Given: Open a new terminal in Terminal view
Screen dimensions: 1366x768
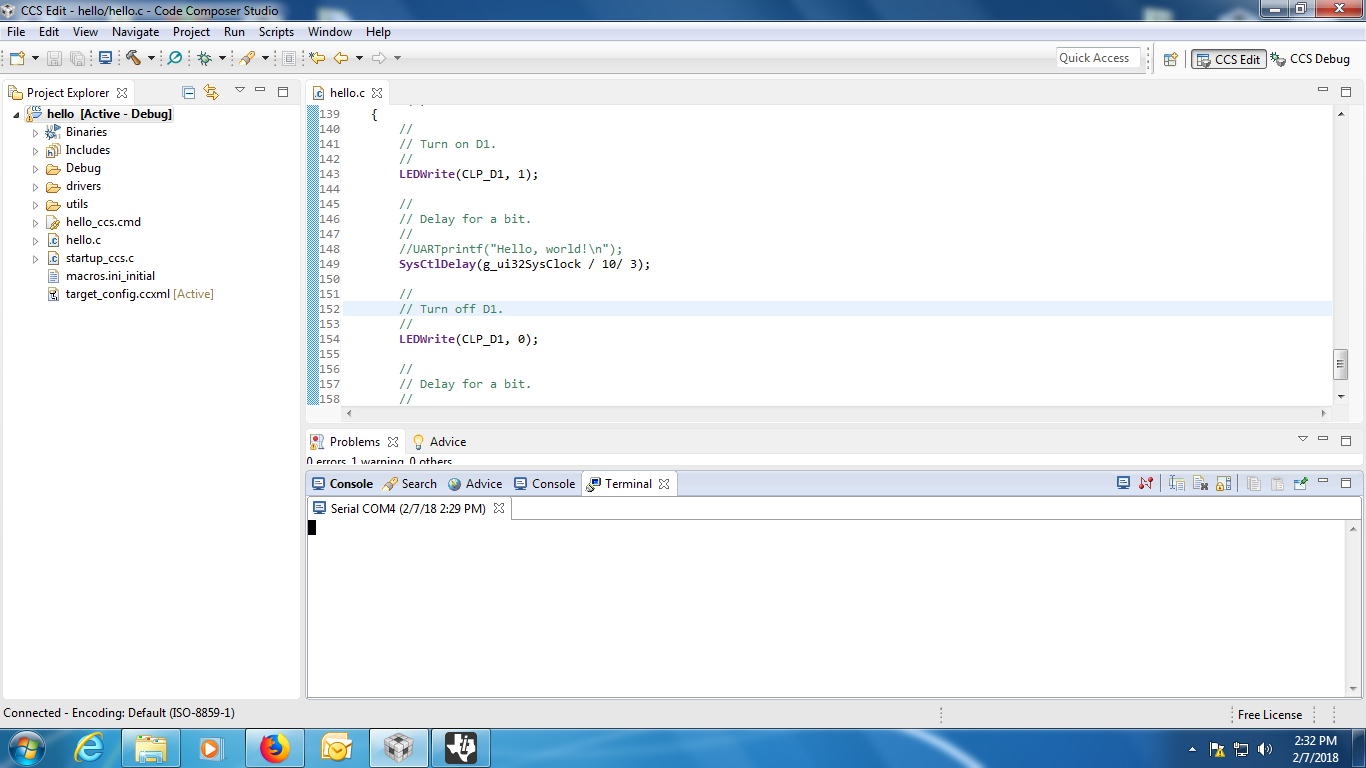Looking at the screenshot, I should click(x=1123, y=483).
